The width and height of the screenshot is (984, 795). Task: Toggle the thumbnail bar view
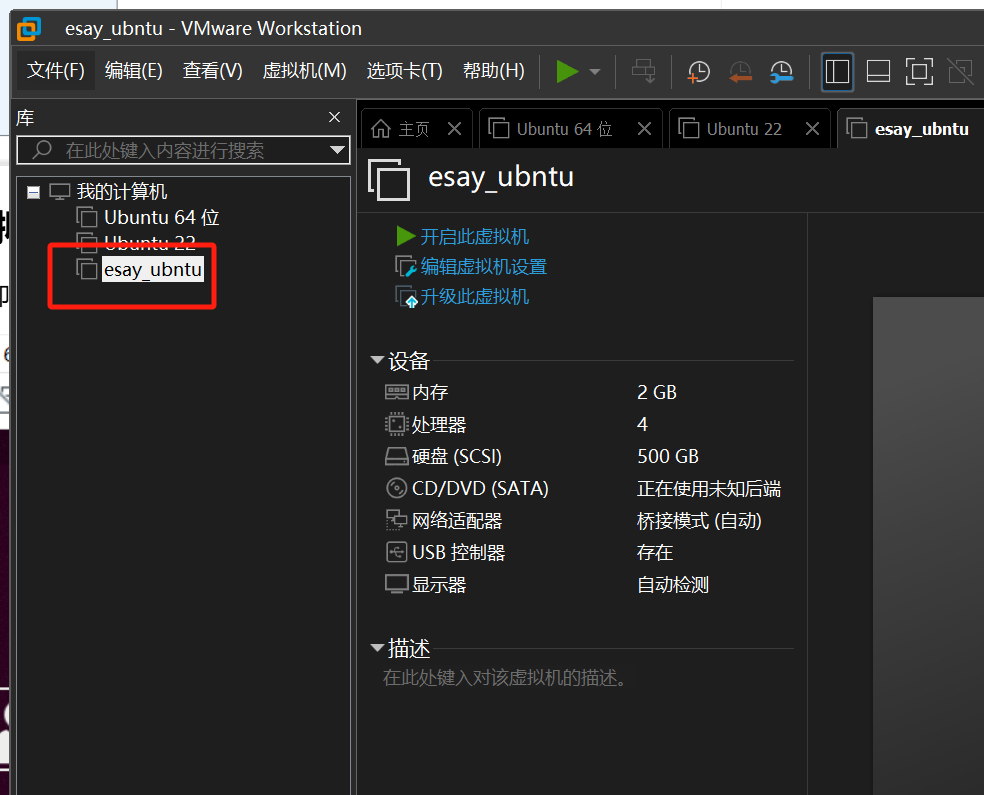878,71
